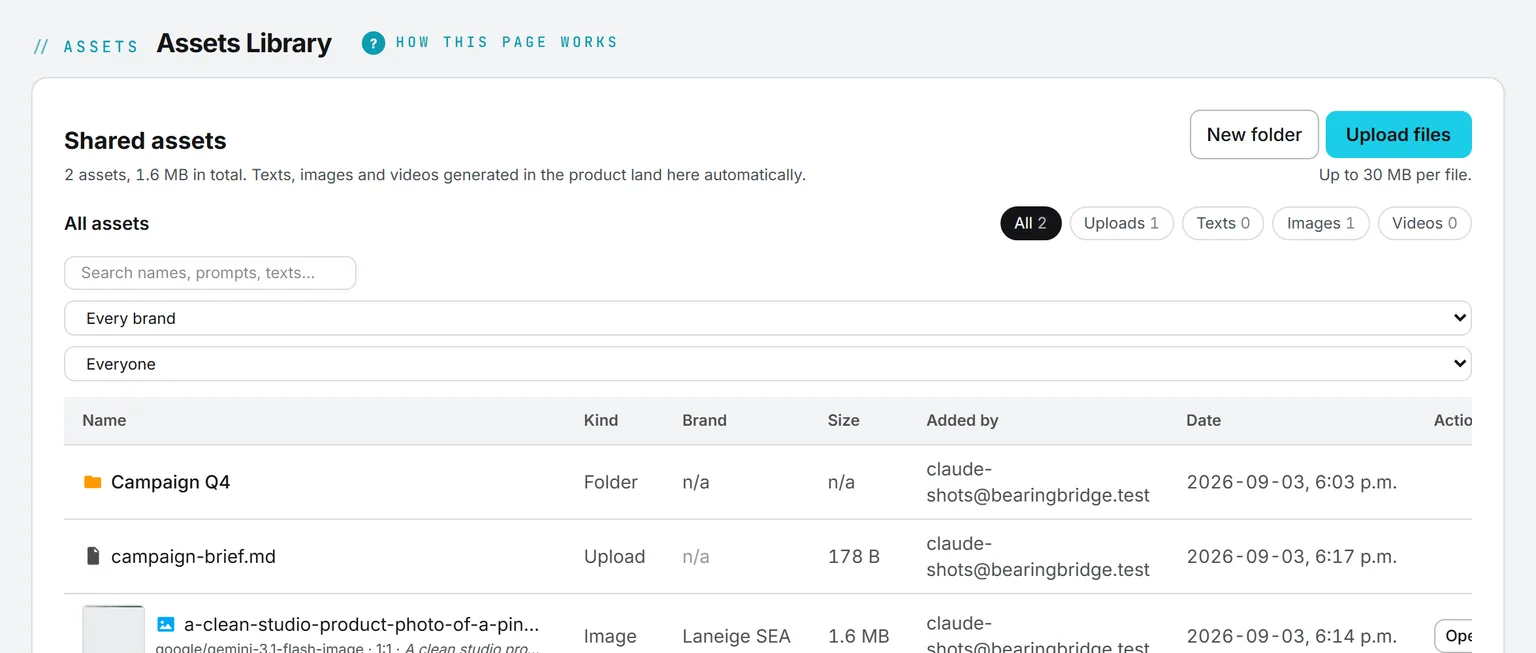Click the orange Campaign Q4 folder icon
1536x653 pixels.
(93, 482)
